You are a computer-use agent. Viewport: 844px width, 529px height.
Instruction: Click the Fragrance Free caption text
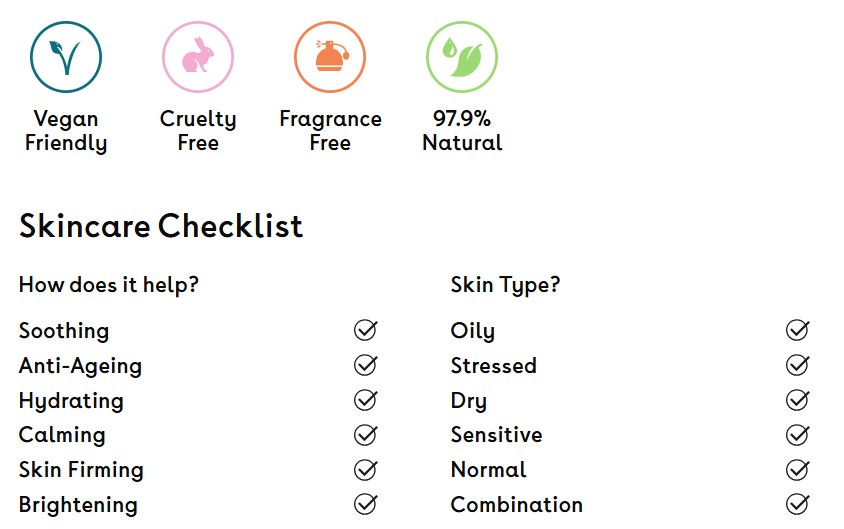(x=330, y=131)
